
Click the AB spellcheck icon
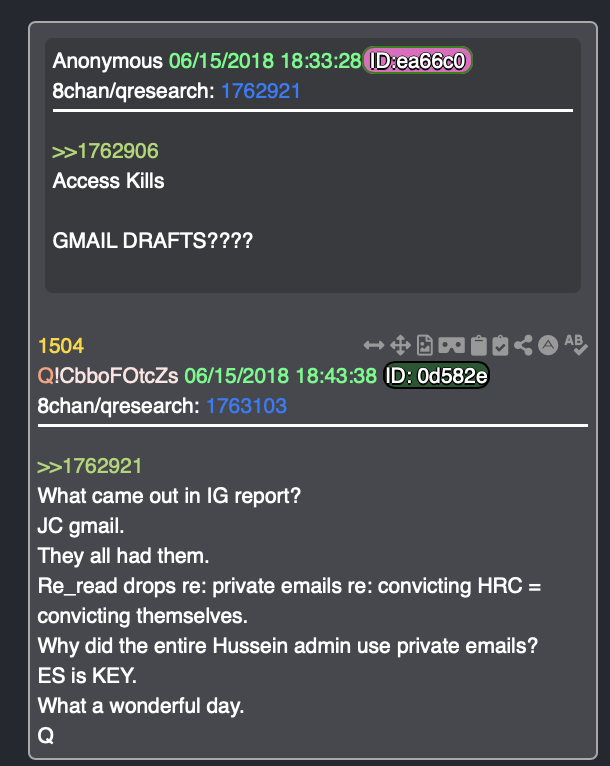[x=576, y=344]
